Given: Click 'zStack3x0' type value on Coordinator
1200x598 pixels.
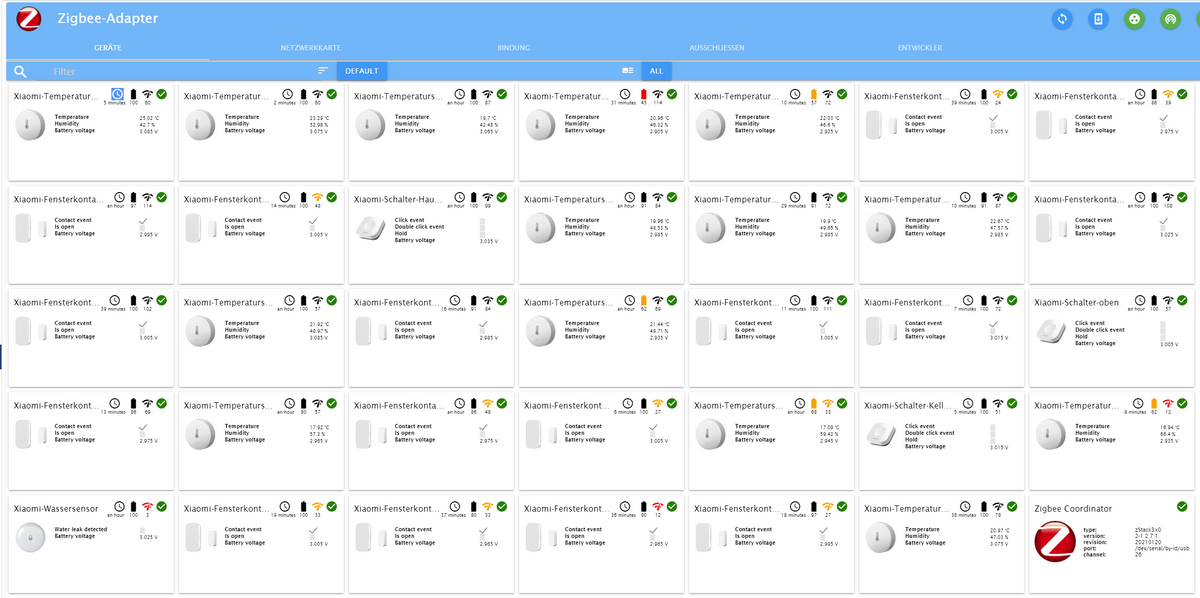Looking at the screenshot, I should (x=1148, y=529).
